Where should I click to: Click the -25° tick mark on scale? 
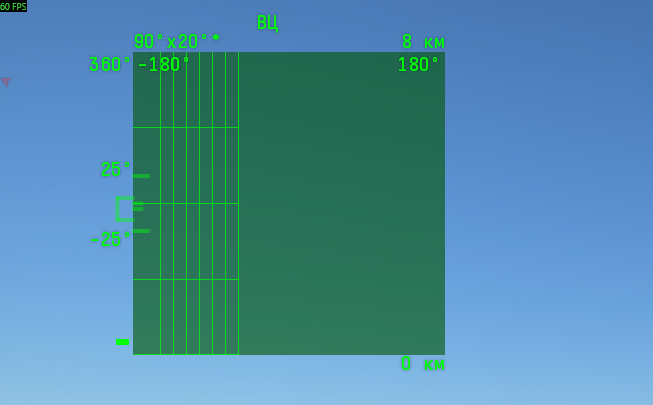click(141, 231)
